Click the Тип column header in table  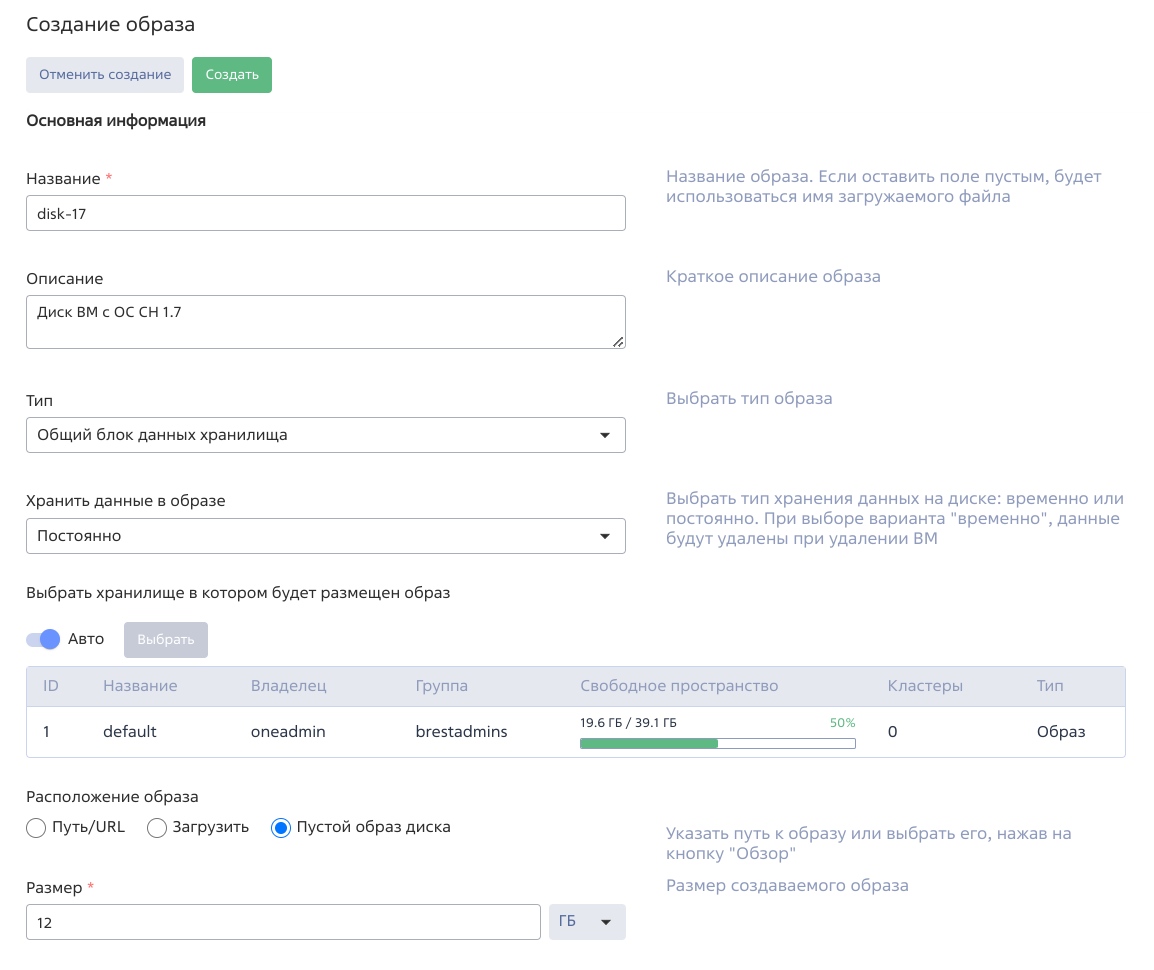[x=1050, y=686]
